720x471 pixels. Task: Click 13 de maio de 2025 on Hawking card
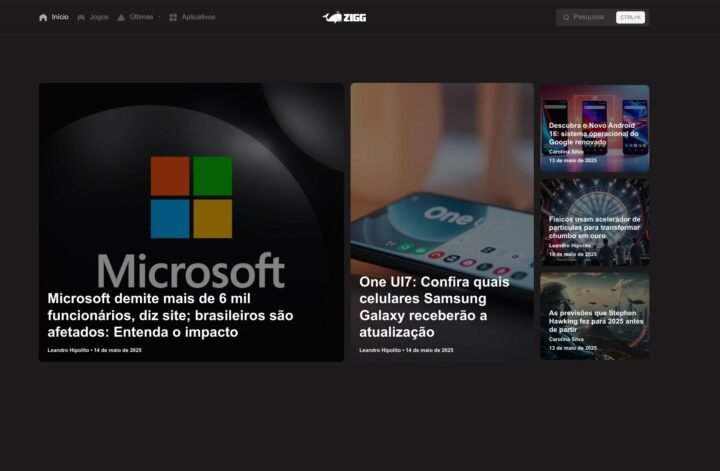[573, 348]
